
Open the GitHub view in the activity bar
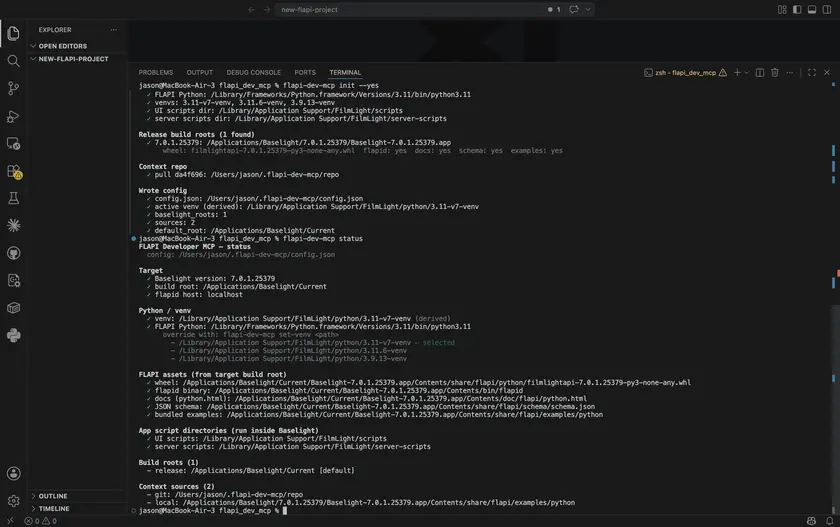tap(13, 253)
